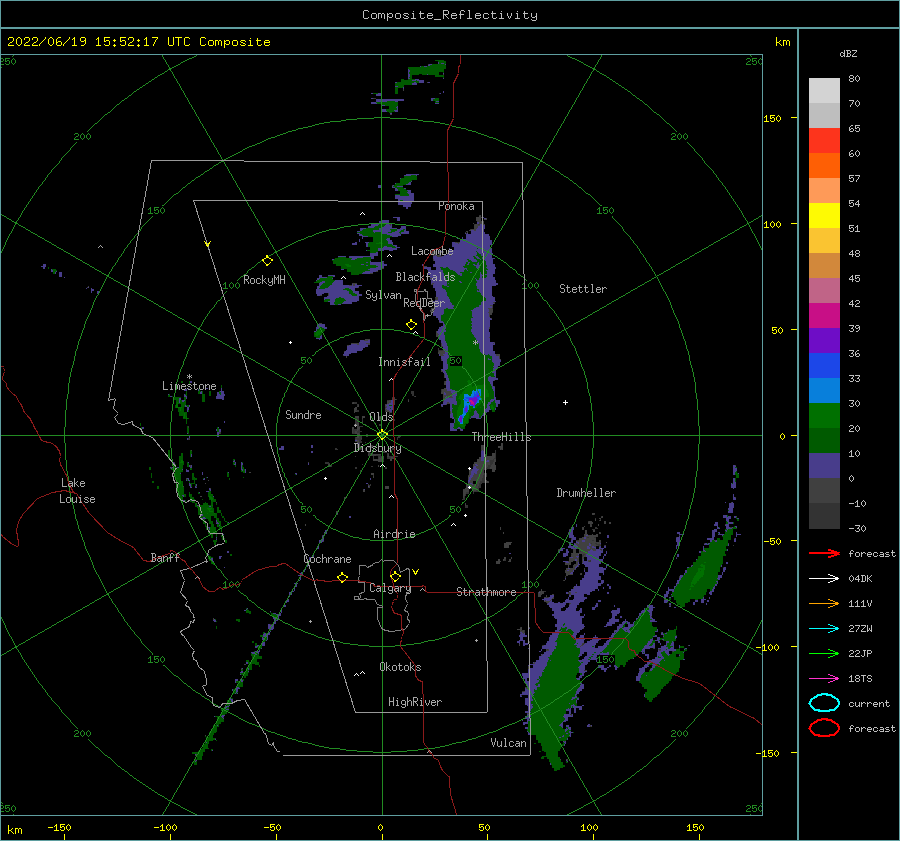Viewport: 900px width, 841px height.
Task: Click the orange 111V arrow icon
Action: click(824, 603)
